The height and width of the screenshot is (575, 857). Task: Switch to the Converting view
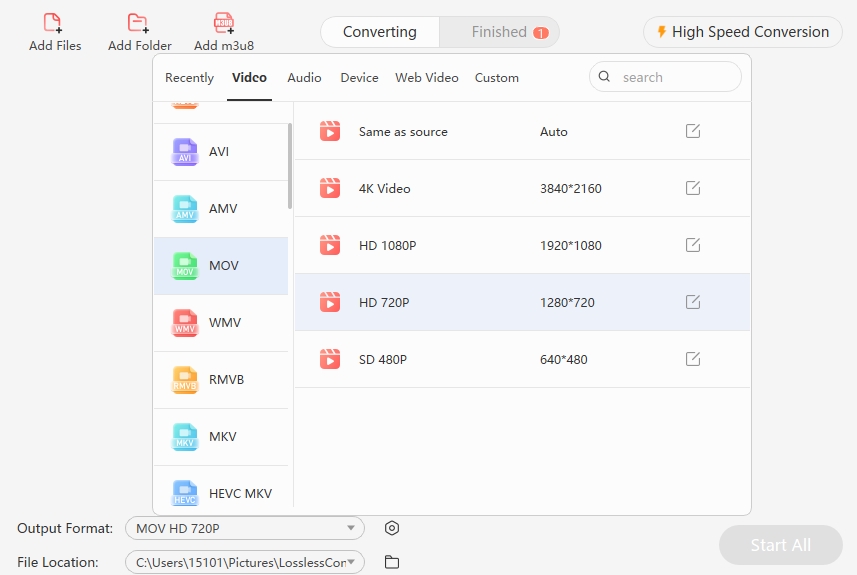tap(380, 32)
